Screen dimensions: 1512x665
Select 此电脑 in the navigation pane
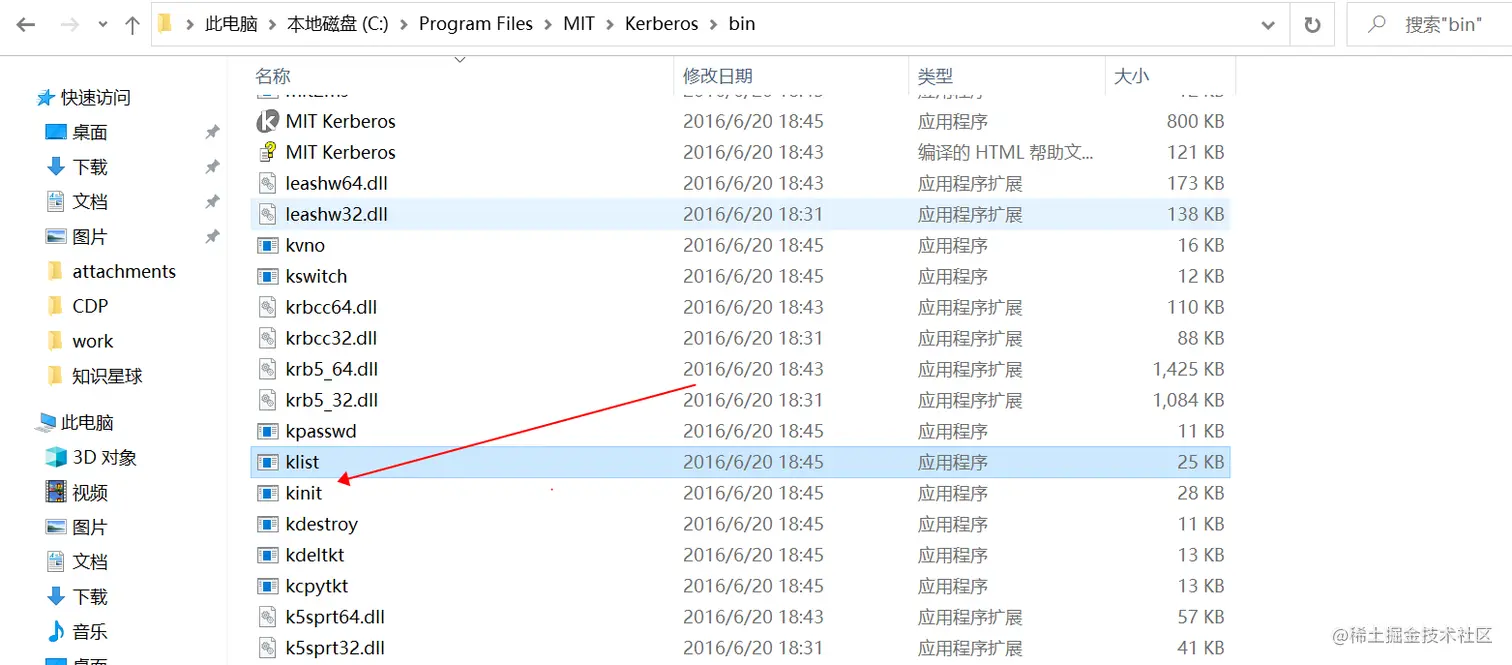88,422
